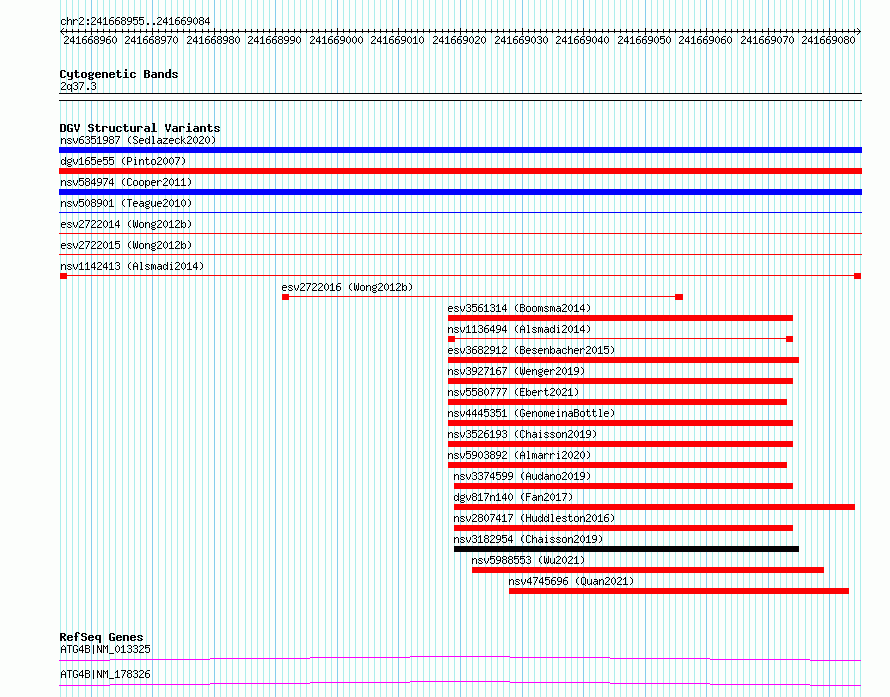Click ruler position 241669030
The image size is (890, 697).
tap(521, 40)
